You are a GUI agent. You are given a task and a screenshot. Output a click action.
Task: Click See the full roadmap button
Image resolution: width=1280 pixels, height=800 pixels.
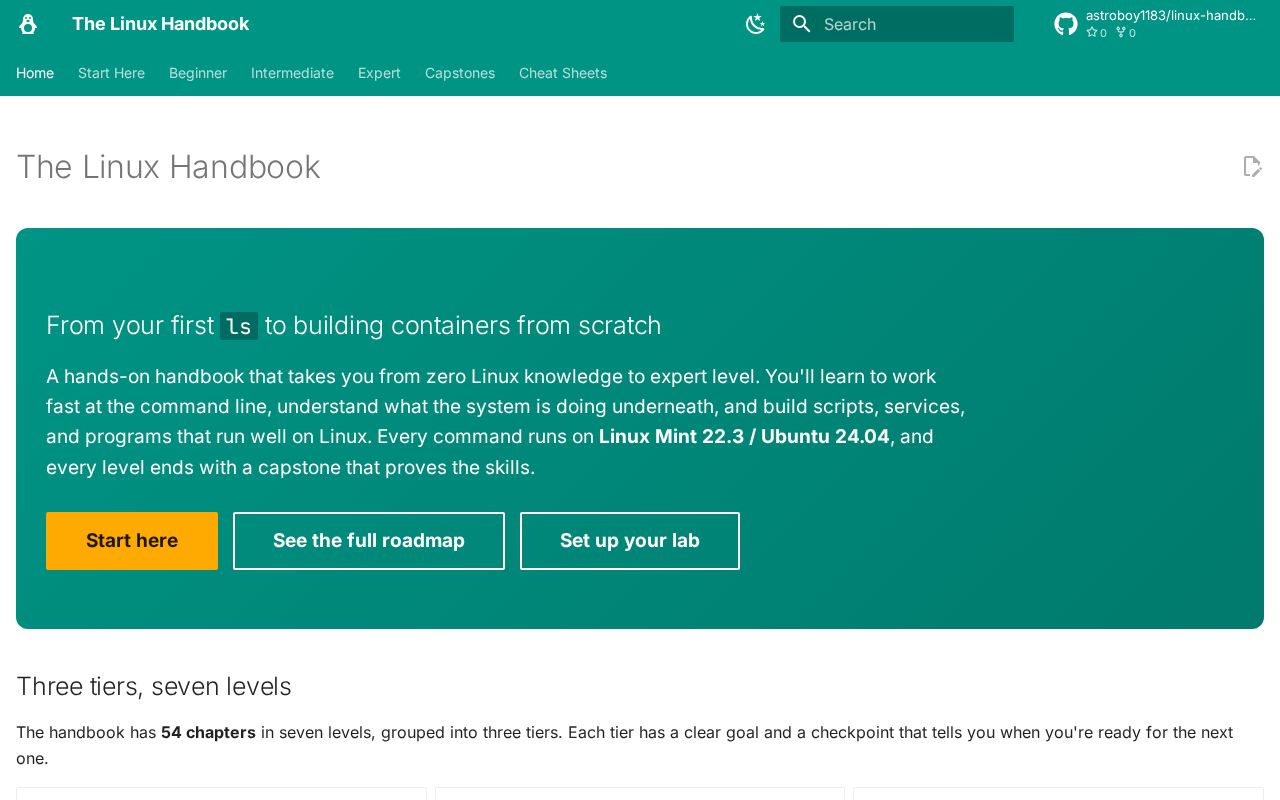click(x=369, y=541)
